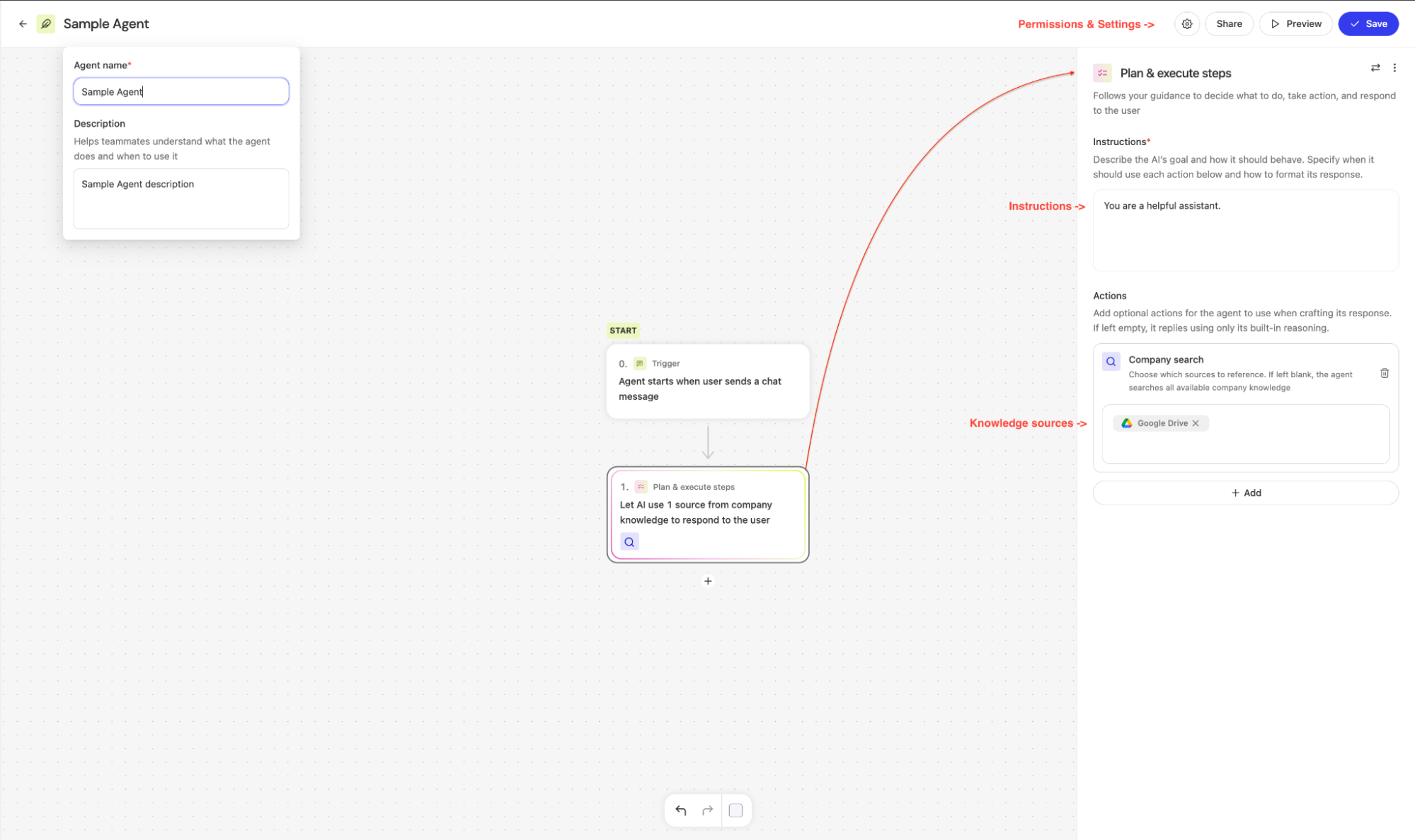This screenshot has height=840, width=1415.
Task: Select the Trigger step card
Action: (x=708, y=381)
